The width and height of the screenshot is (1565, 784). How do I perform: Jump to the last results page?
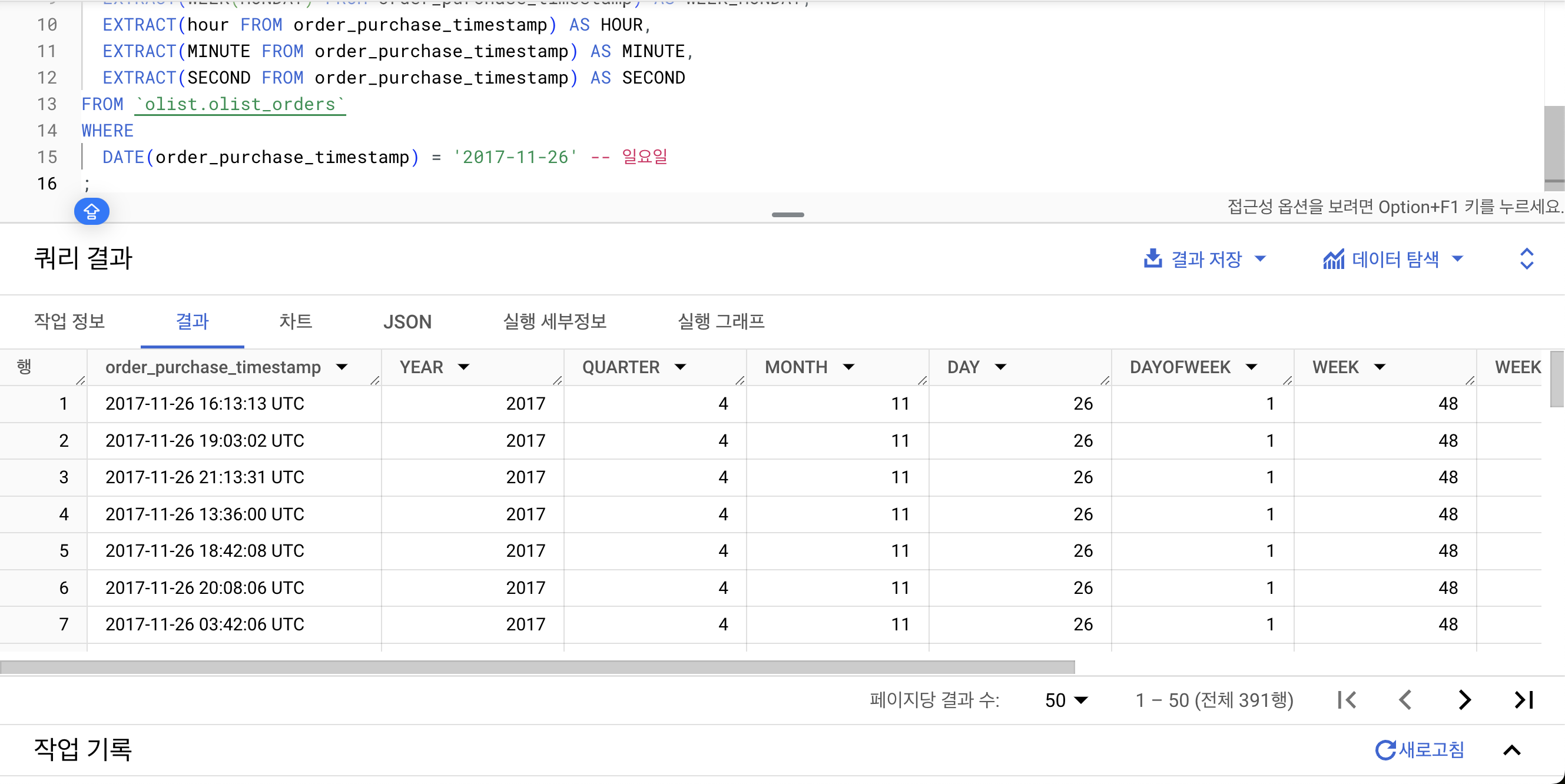pyautogui.click(x=1524, y=700)
